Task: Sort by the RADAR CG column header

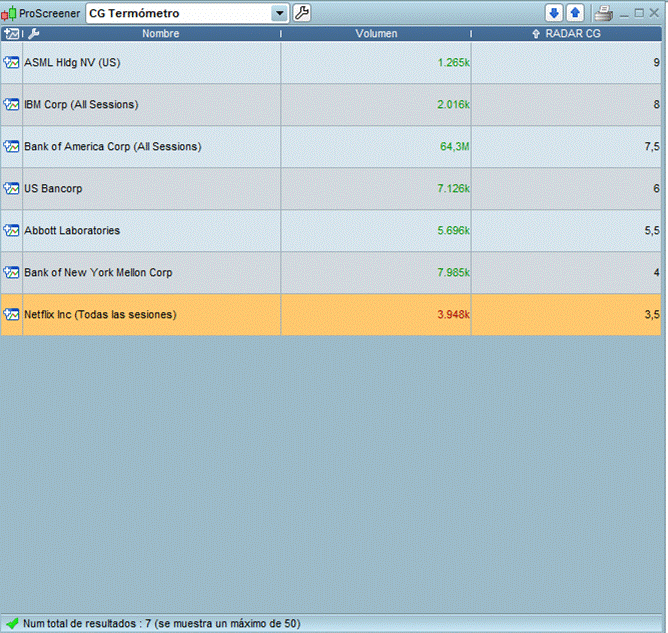Action: [x=572, y=34]
